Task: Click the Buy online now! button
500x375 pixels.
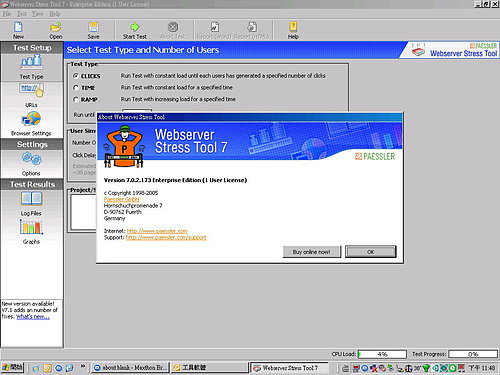Action: coord(312,252)
